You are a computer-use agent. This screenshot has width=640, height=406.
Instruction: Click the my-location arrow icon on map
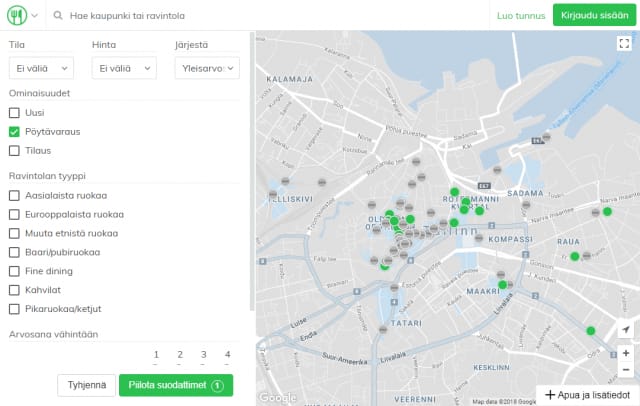625,330
